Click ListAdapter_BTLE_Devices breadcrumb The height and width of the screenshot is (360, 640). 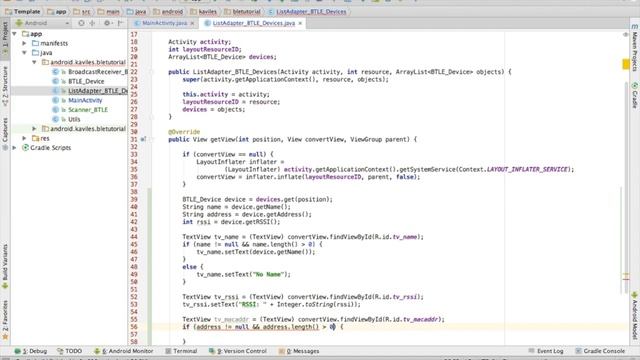pyautogui.click(x=307, y=12)
